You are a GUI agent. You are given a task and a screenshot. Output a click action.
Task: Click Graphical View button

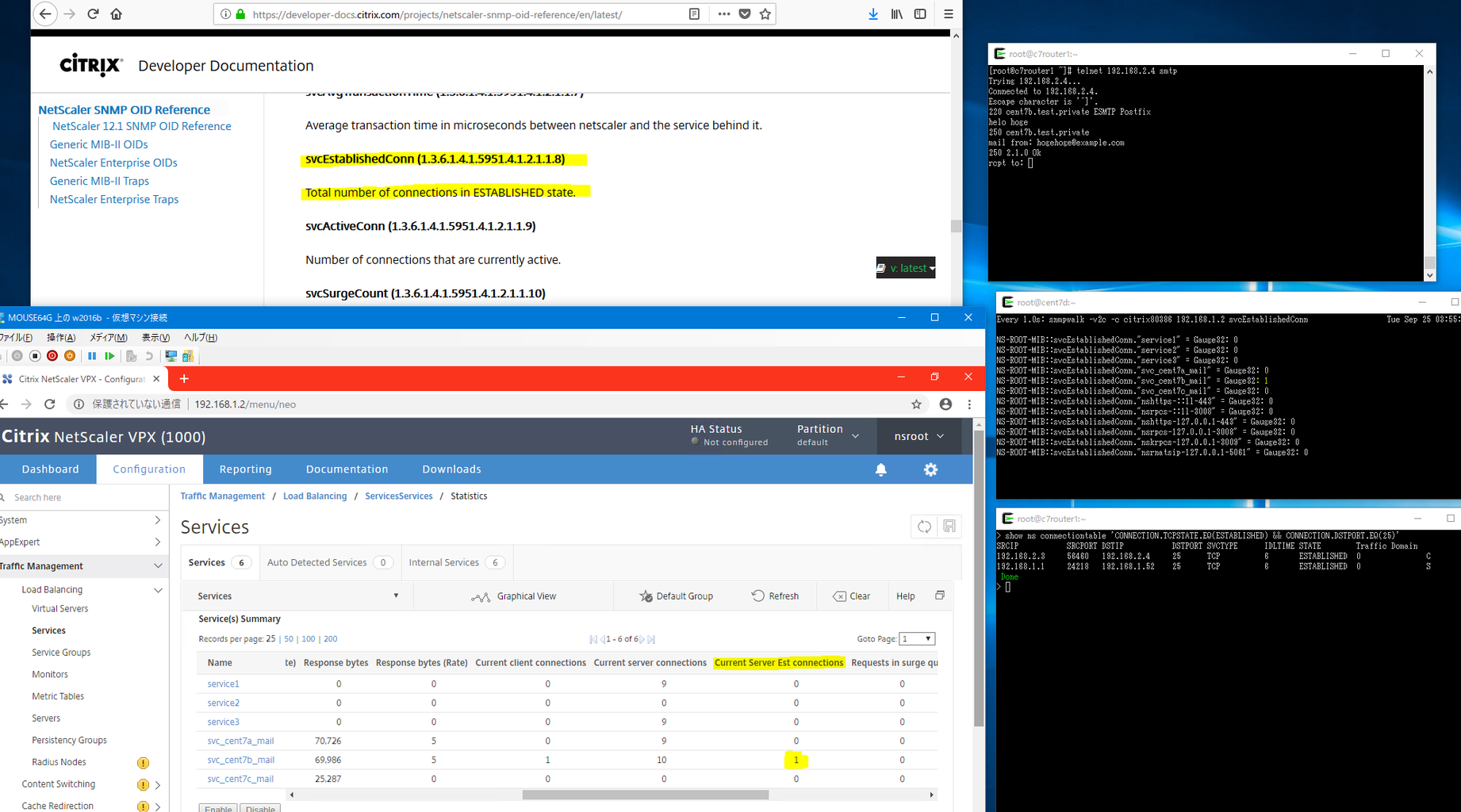[x=514, y=596]
